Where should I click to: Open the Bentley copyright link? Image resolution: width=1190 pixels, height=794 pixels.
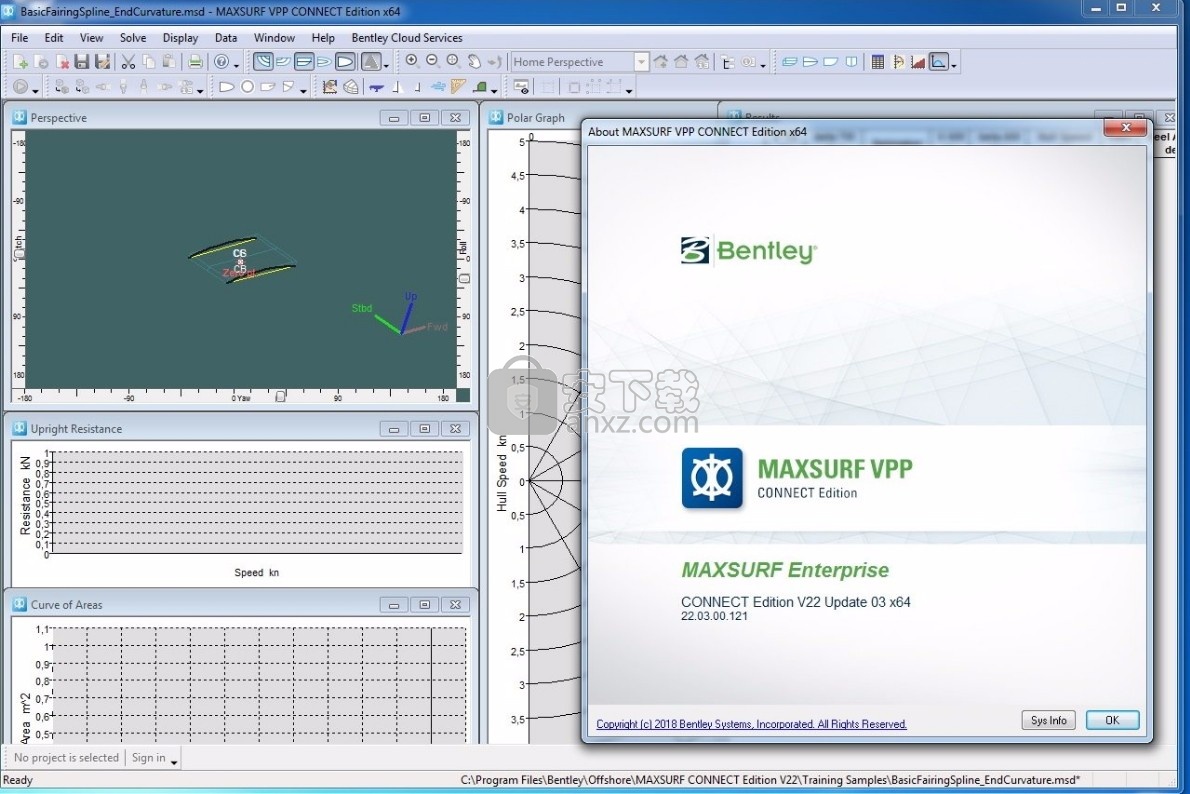[751, 724]
